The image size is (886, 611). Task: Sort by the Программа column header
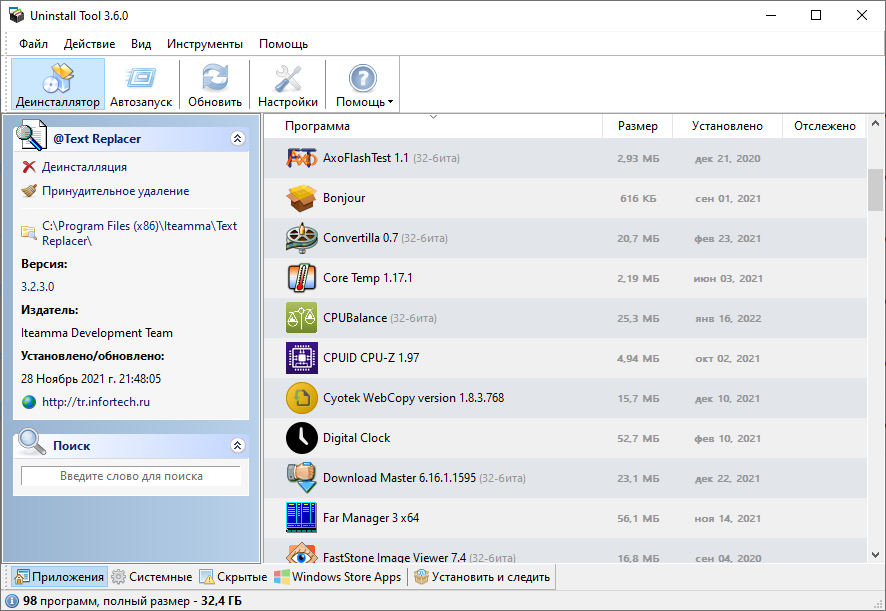tap(433, 126)
